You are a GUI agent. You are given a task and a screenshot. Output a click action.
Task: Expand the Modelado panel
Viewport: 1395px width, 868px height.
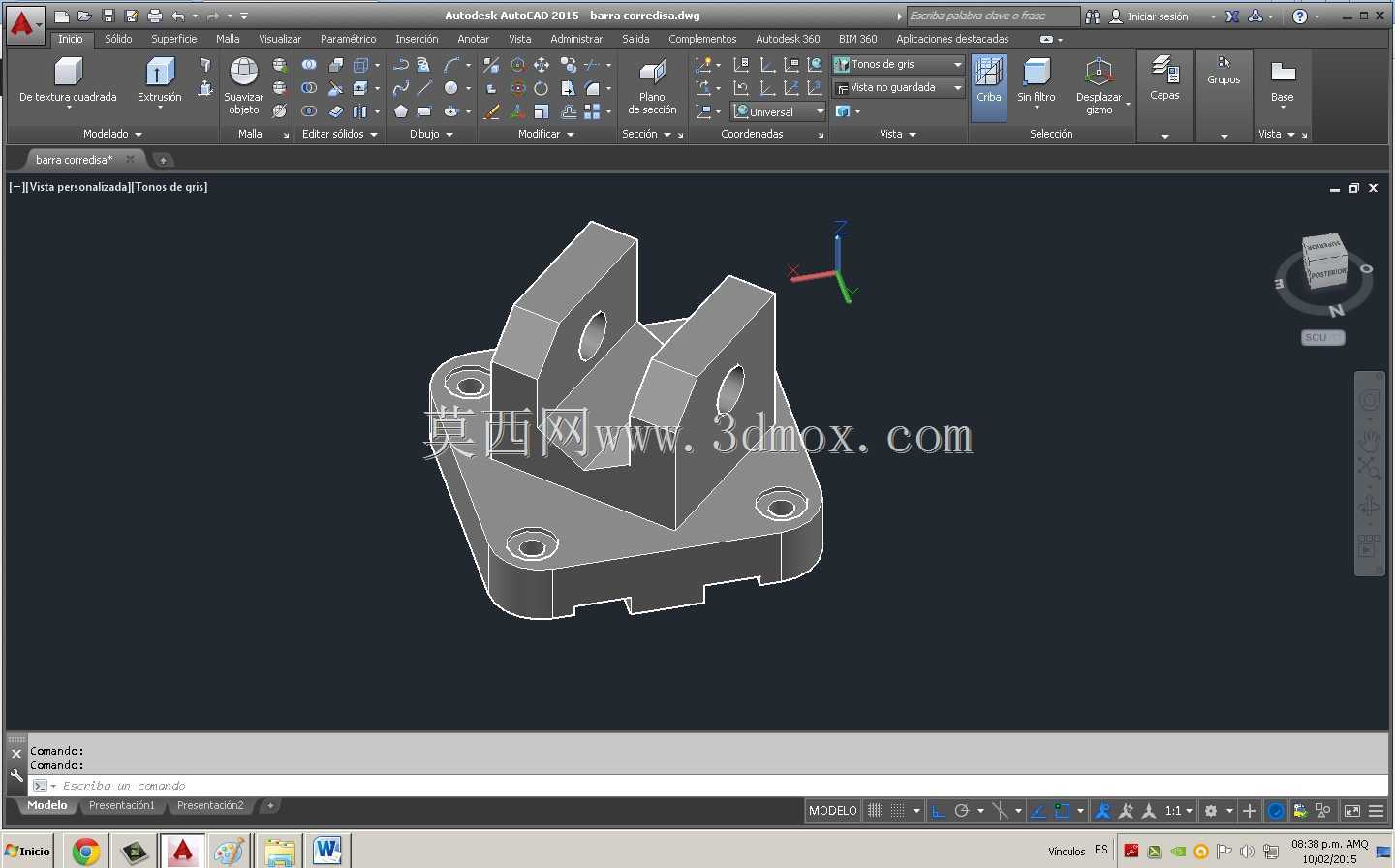tap(112, 134)
